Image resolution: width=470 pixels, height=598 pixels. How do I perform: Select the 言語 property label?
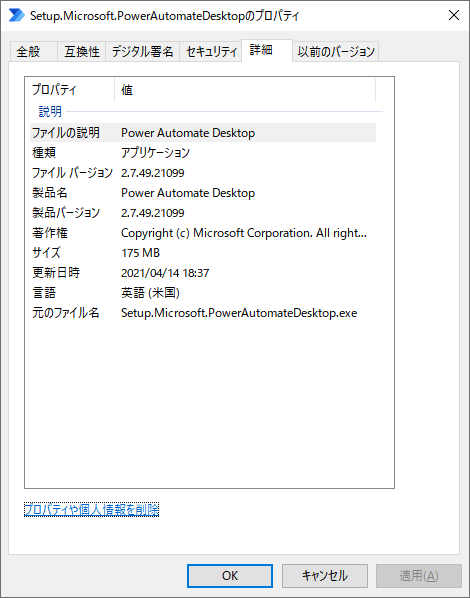(x=44, y=293)
